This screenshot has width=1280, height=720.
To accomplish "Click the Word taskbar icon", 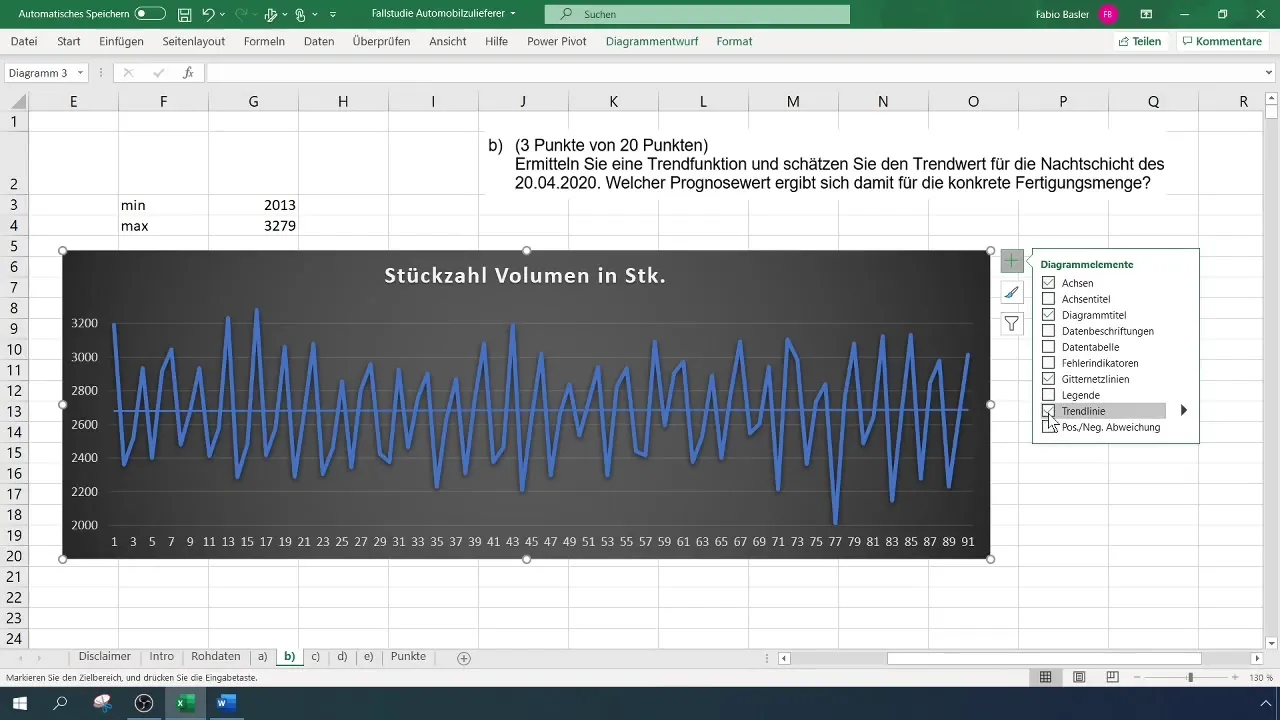I will 227,703.
